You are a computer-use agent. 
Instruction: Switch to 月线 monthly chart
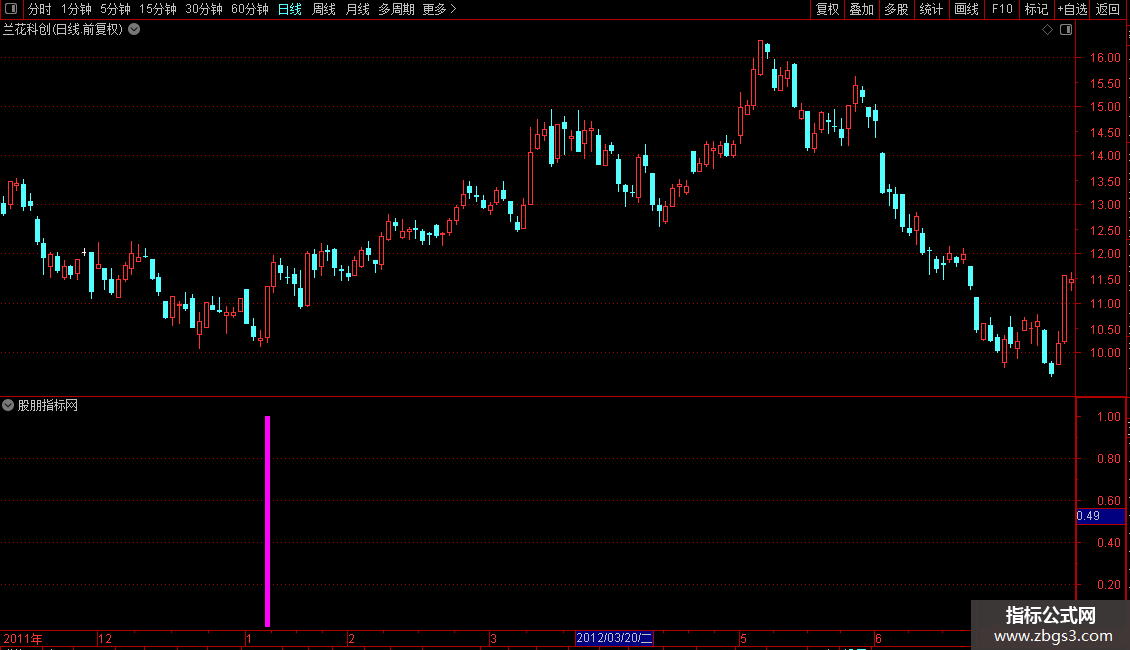pos(357,9)
